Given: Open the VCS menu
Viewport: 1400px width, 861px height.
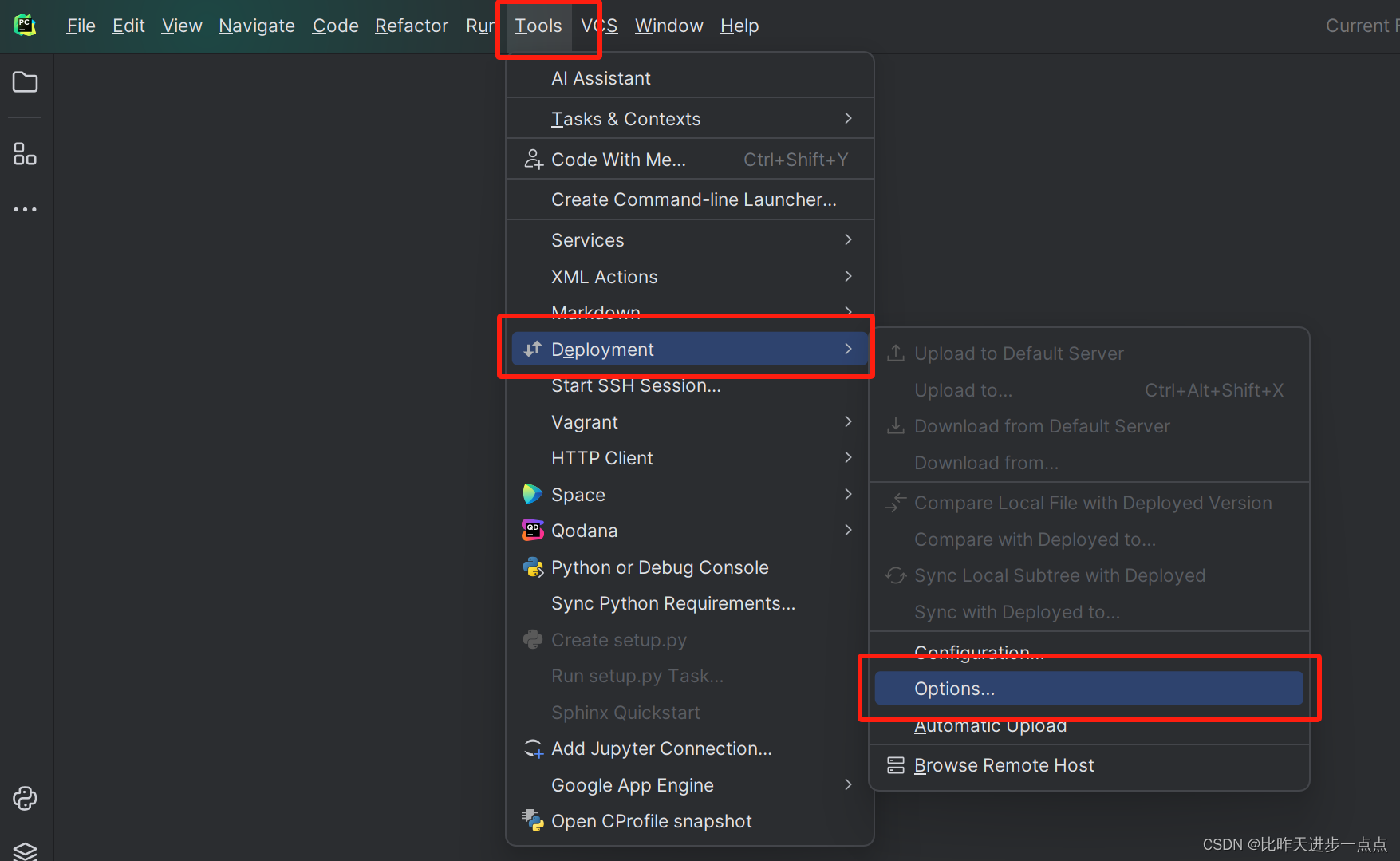Looking at the screenshot, I should click(599, 25).
